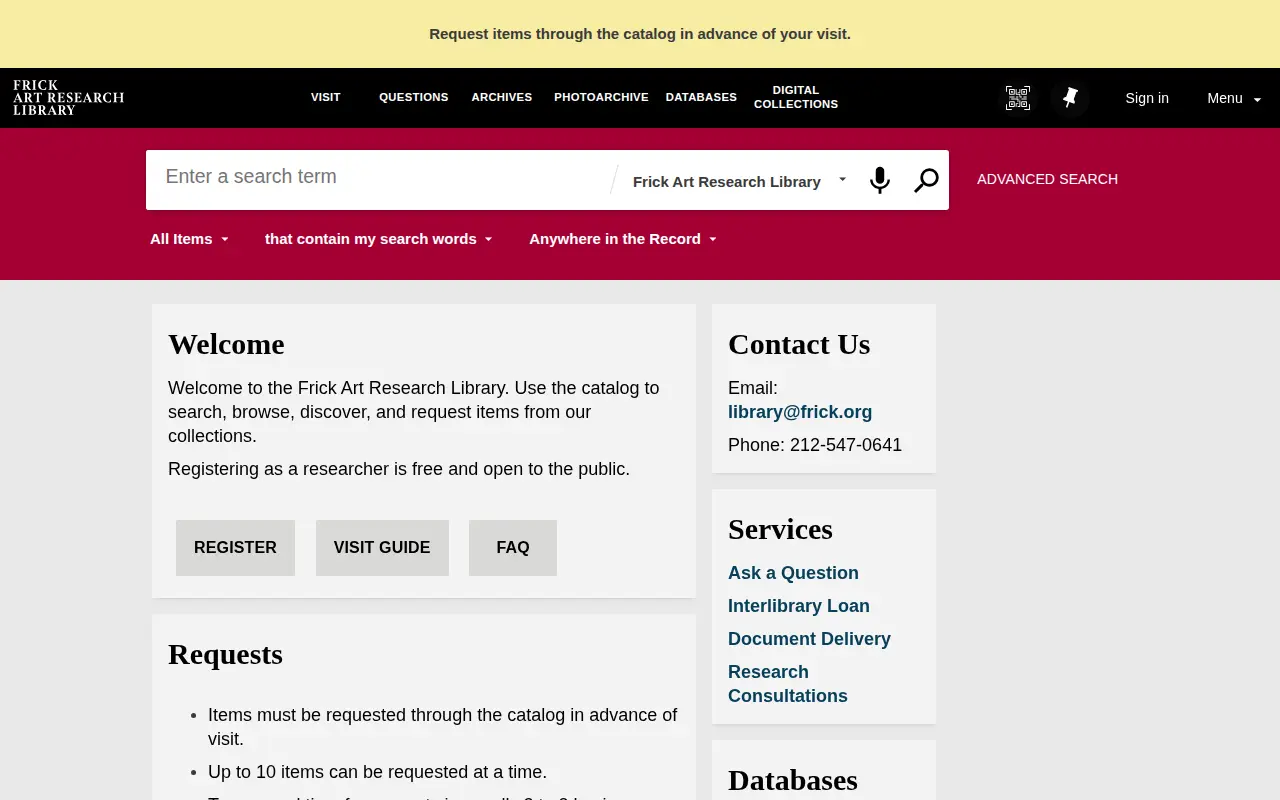Click the FAQ button
The image size is (1280, 800).
click(x=513, y=548)
